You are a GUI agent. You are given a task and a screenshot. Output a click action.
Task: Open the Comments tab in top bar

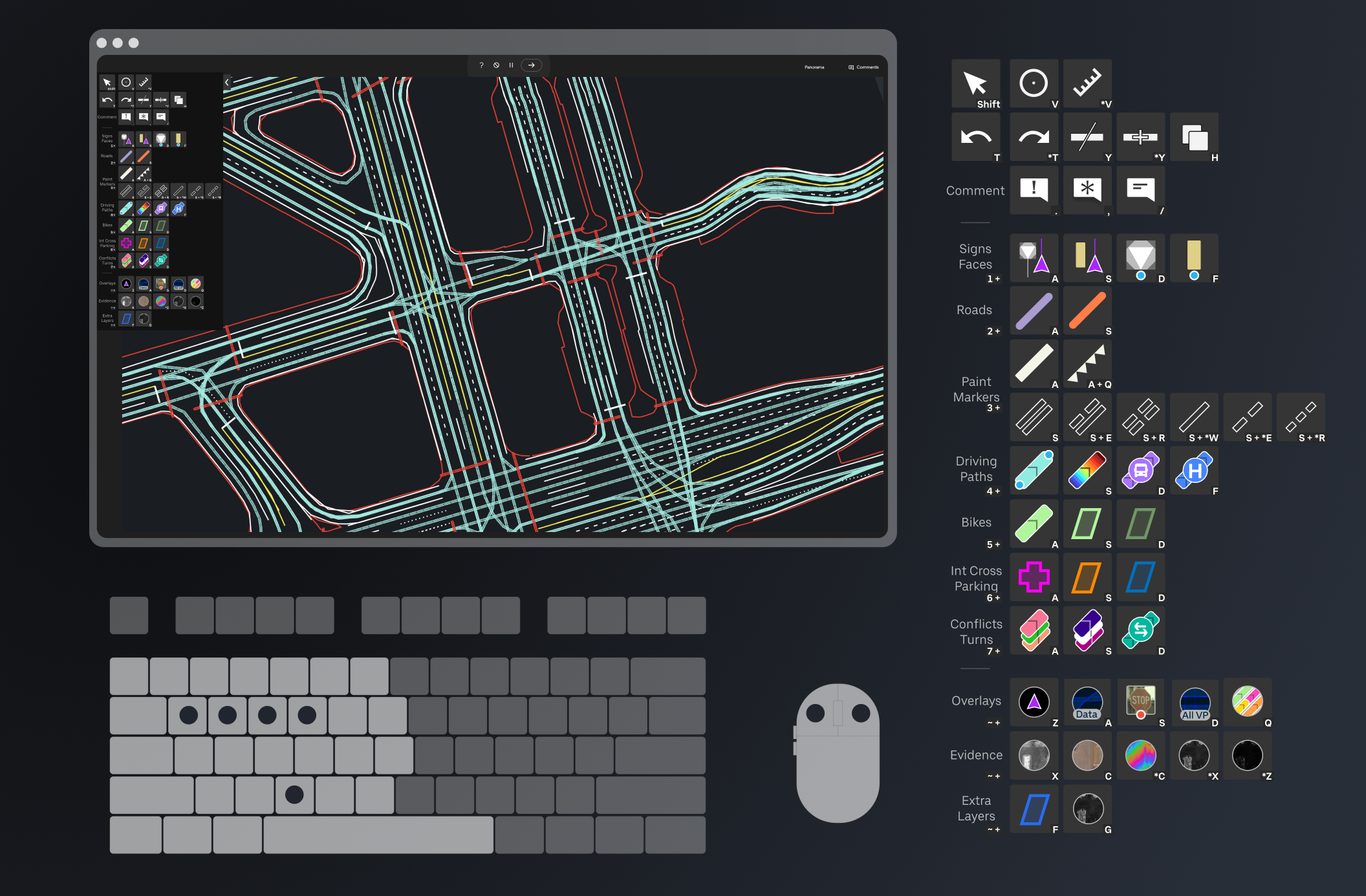pos(864,67)
